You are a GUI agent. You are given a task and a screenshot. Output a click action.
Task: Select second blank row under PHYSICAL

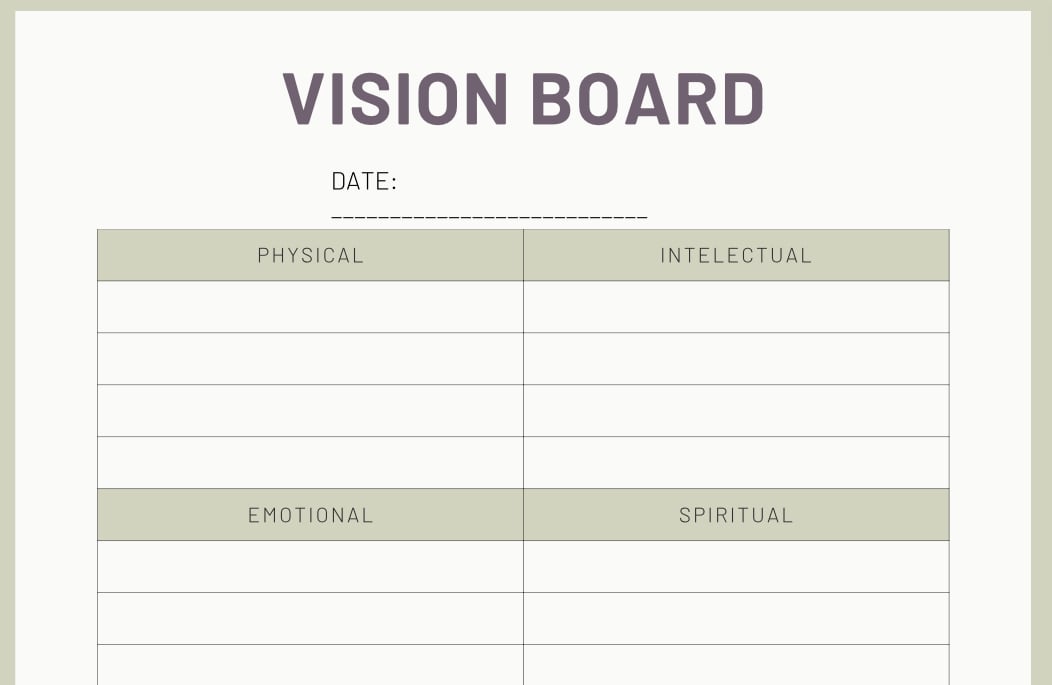click(x=310, y=359)
